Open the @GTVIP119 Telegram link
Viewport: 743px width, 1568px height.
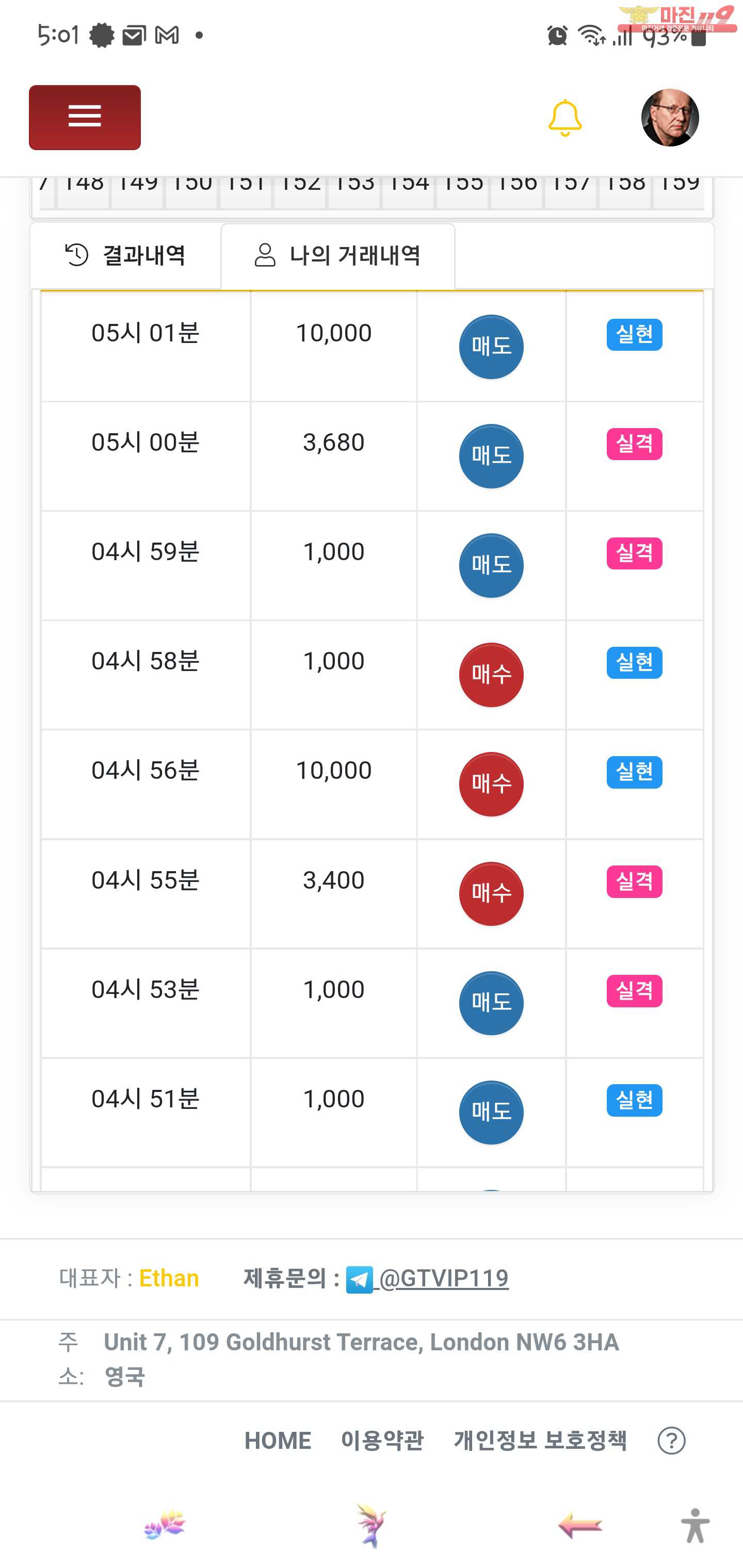(x=443, y=1278)
